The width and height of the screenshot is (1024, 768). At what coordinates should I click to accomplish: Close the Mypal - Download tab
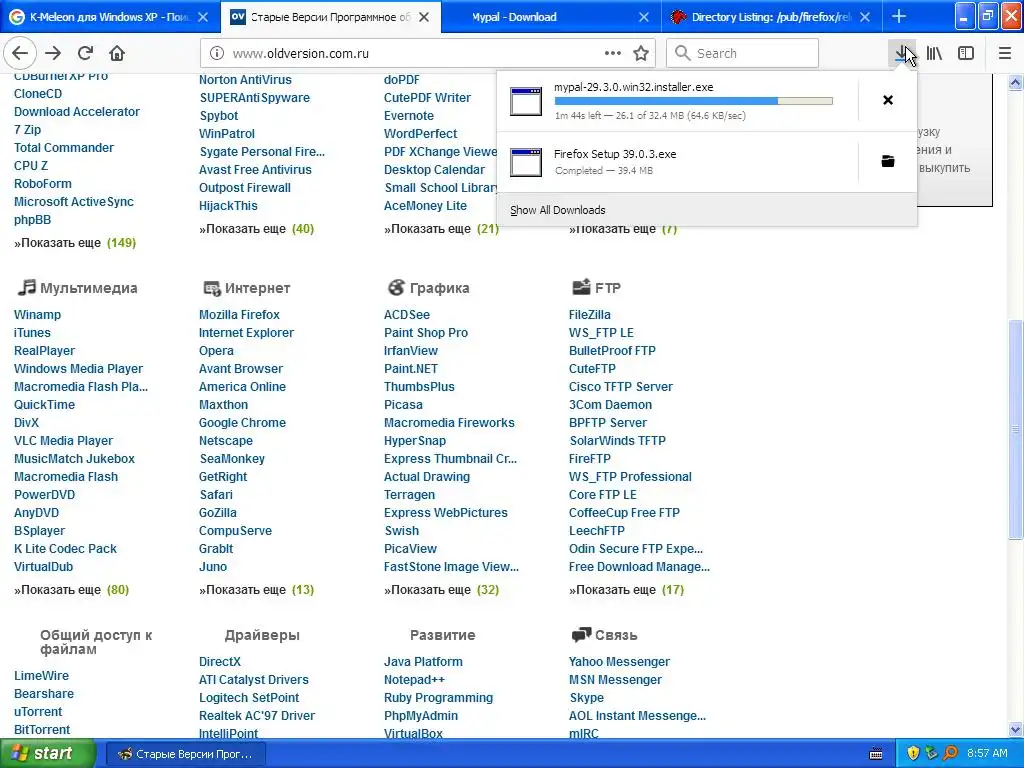click(x=644, y=17)
